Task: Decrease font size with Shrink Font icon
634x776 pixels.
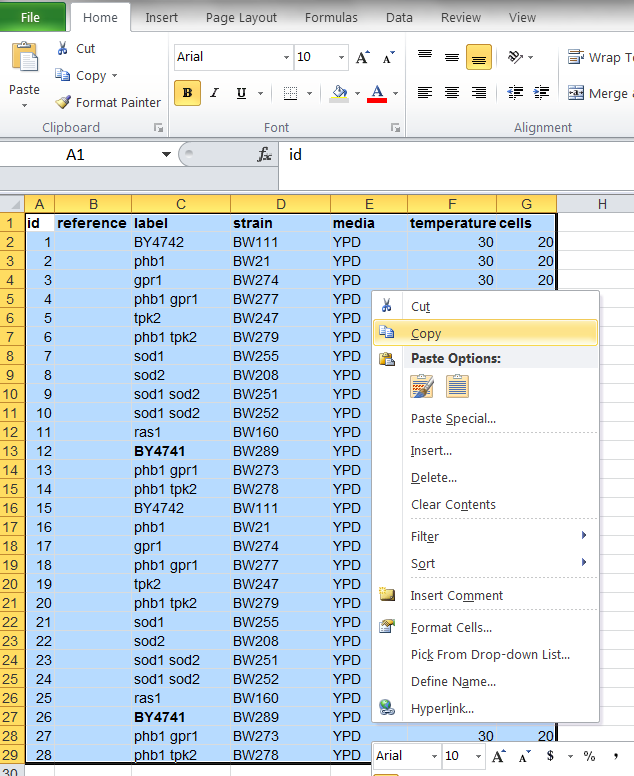Action: click(x=389, y=57)
